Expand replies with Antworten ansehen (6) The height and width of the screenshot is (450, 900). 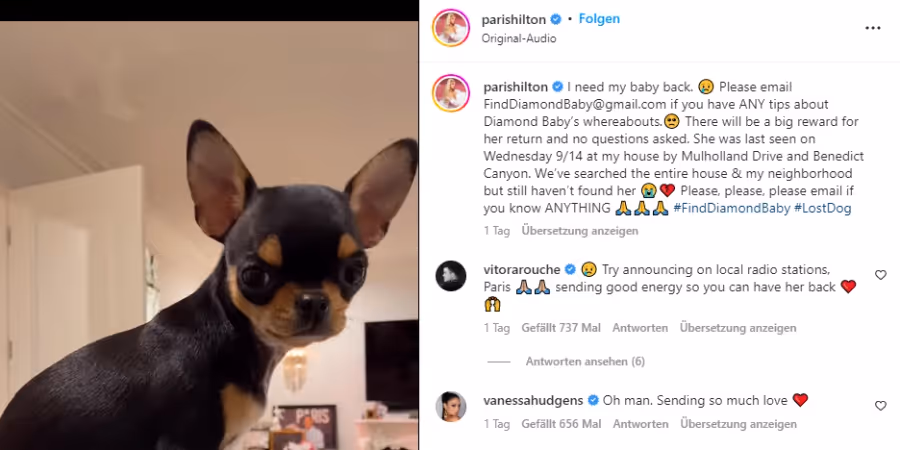pos(585,362)
